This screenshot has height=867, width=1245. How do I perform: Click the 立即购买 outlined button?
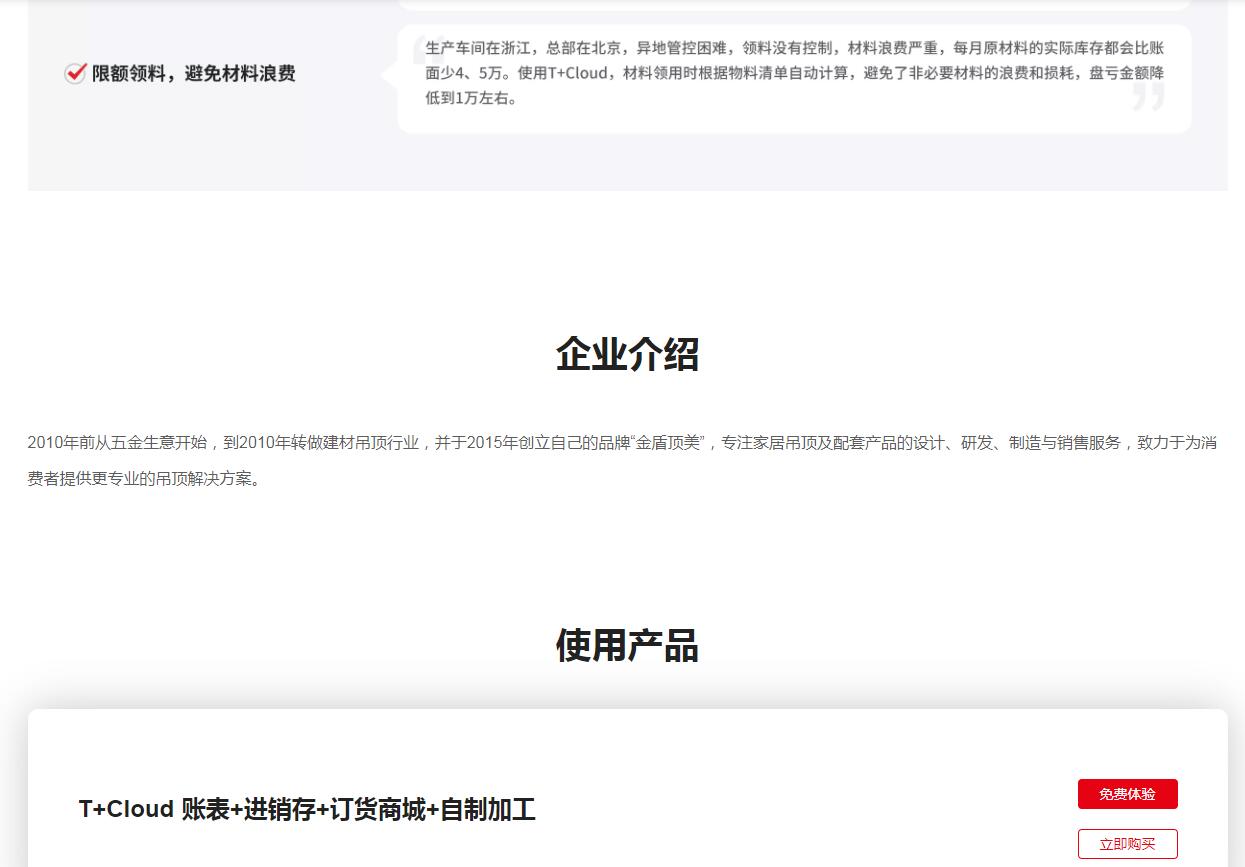1127,844
